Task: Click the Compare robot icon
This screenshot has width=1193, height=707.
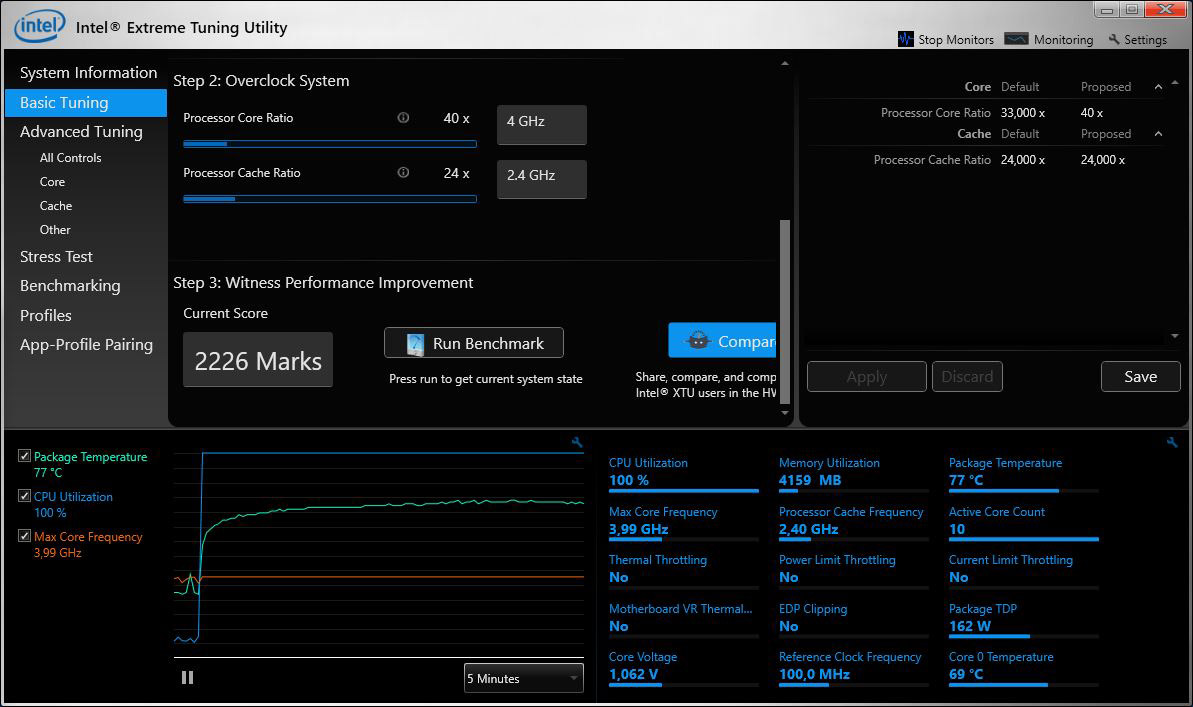Action: point(698,341)
